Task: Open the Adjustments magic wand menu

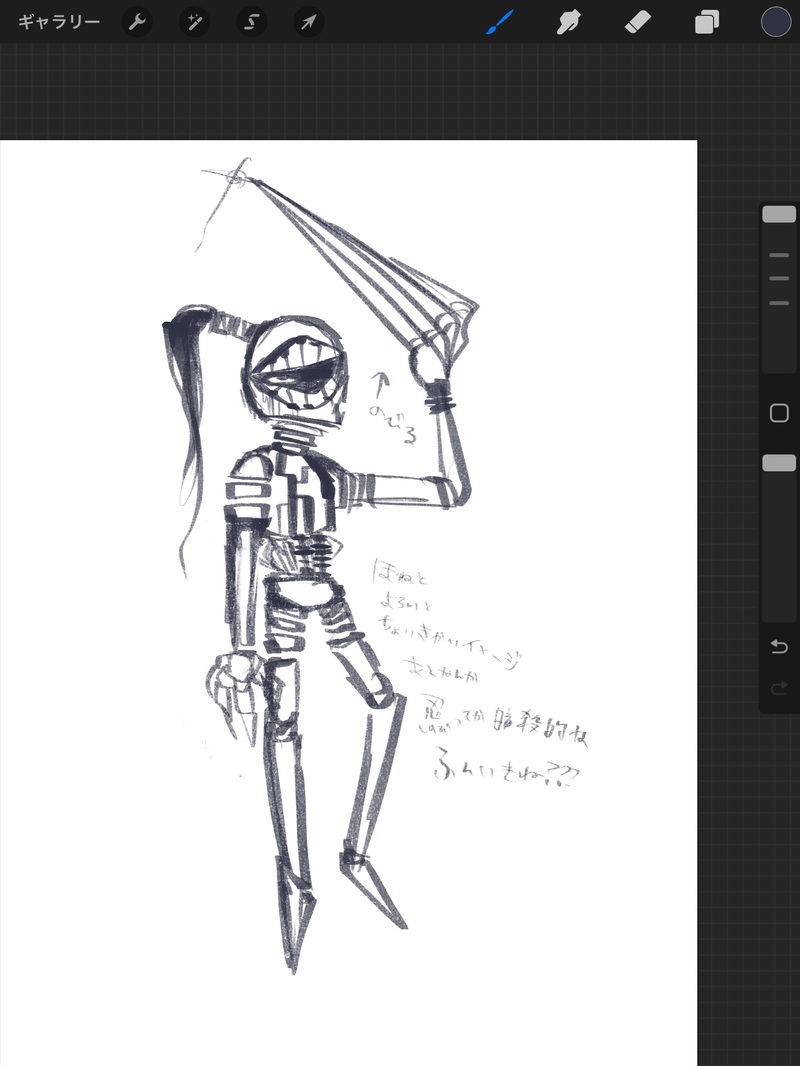Action: [194, 22]
